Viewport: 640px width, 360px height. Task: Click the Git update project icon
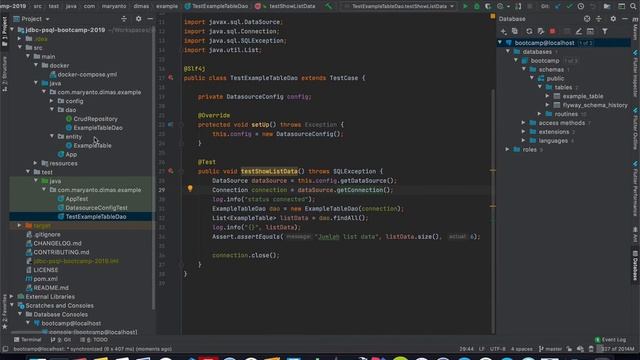tap(558, 6)
